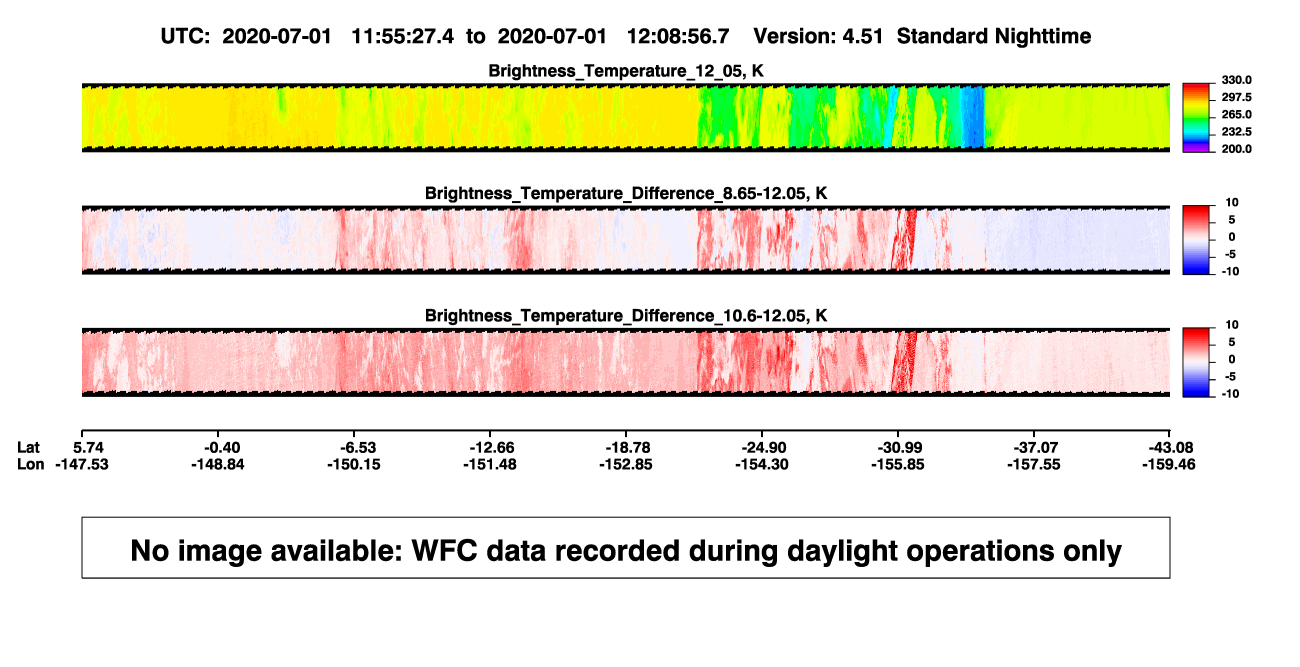Click the 'No image available: WFC data' message box
The image size is (1300, 667).
(x=626, y=547)
